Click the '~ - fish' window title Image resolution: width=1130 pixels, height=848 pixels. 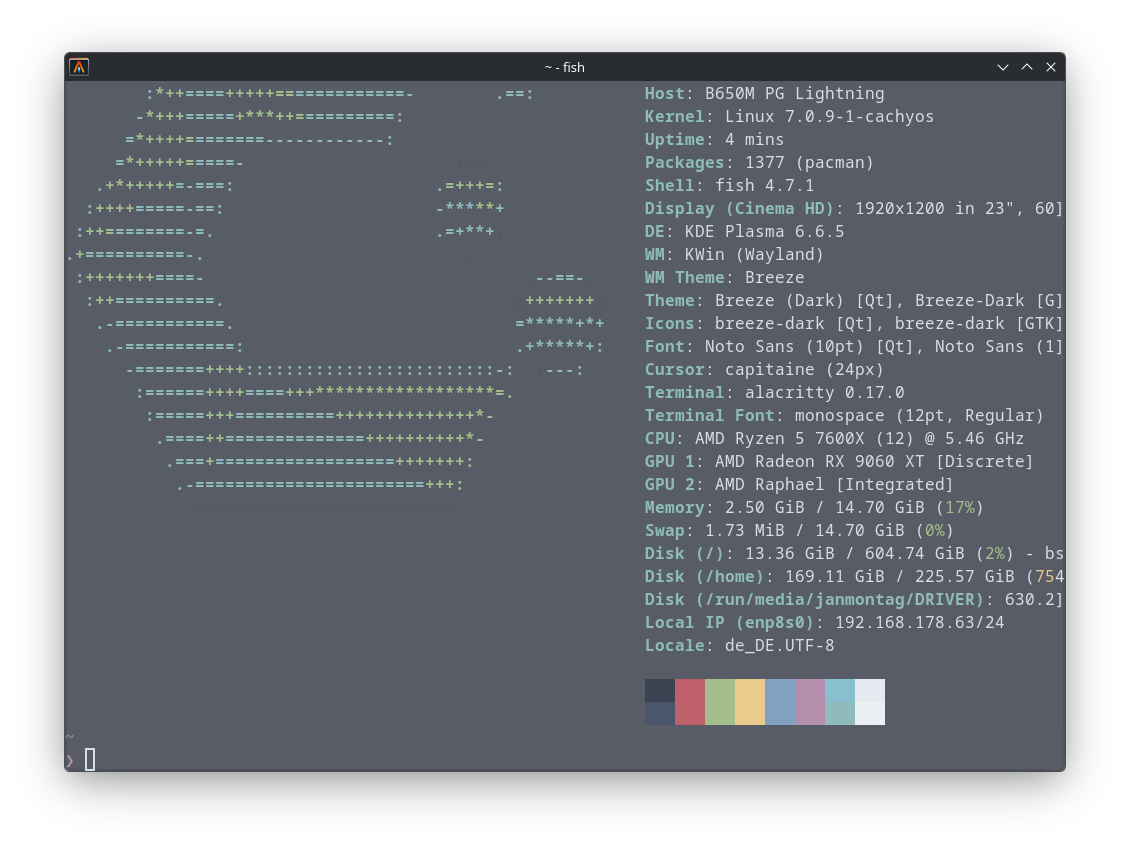[x=564, y=67]
